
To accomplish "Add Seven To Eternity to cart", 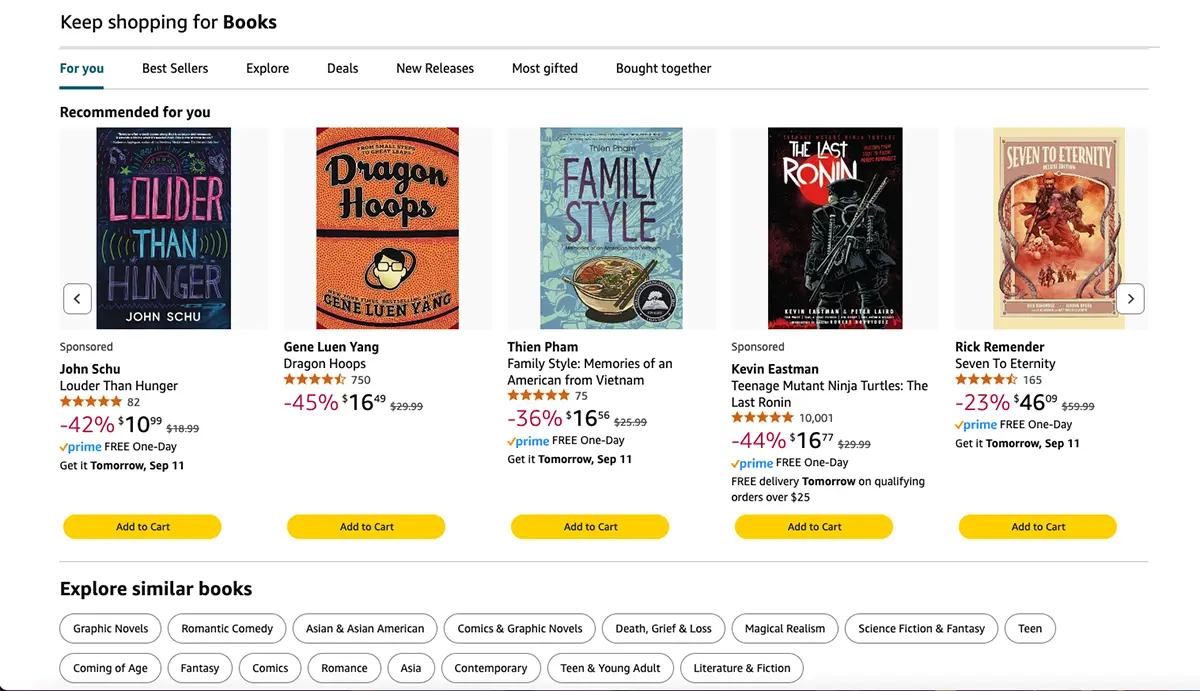I will pyautogui.click(x=1038, y=526).
